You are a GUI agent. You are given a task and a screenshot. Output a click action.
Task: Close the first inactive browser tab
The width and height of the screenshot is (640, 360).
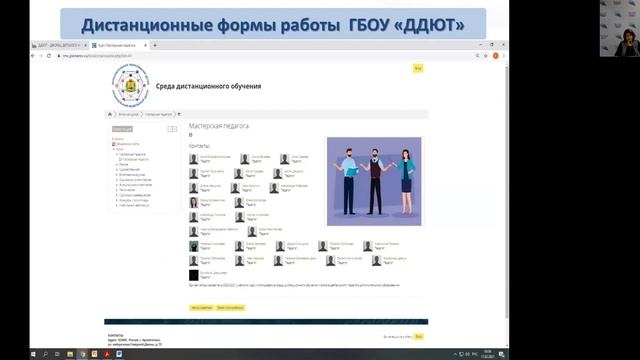point(85,45)
